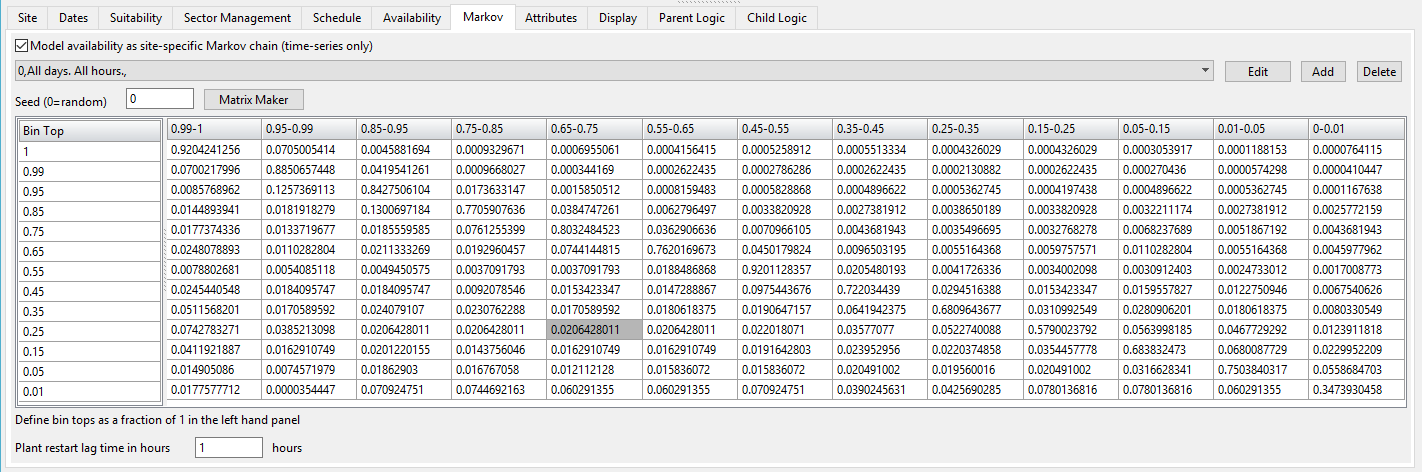Click the 0.45-0.55 column header

click(x=784, y=128)
